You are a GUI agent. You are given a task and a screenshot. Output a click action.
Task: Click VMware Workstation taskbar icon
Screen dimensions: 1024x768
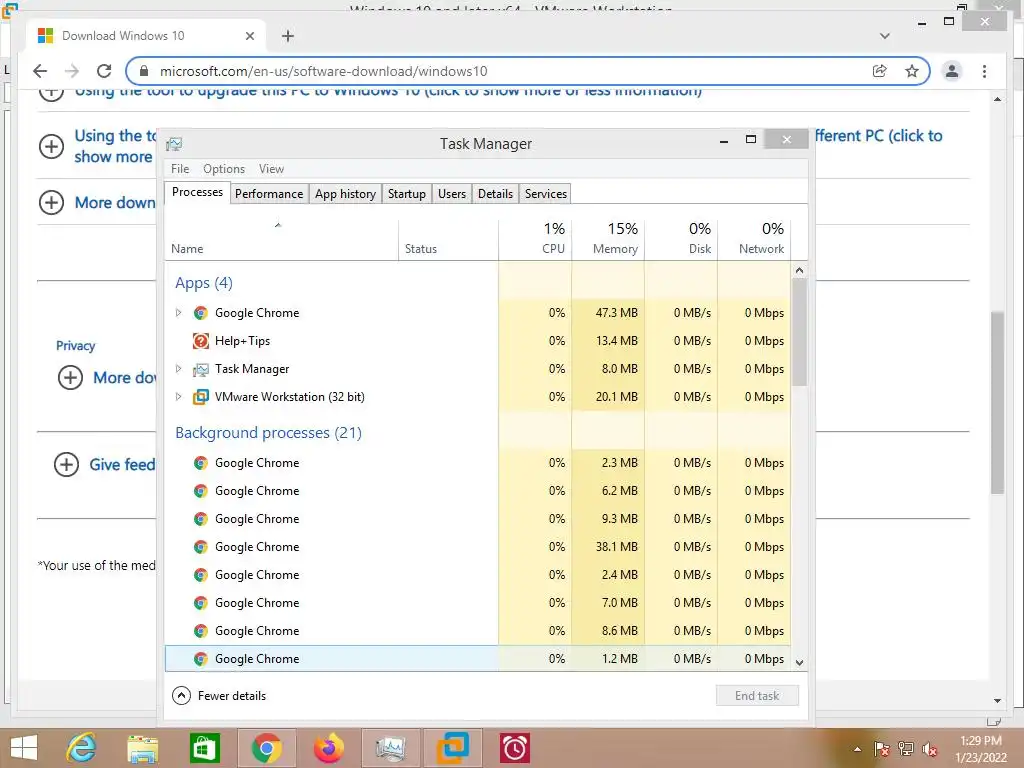(x=452, y=748)
